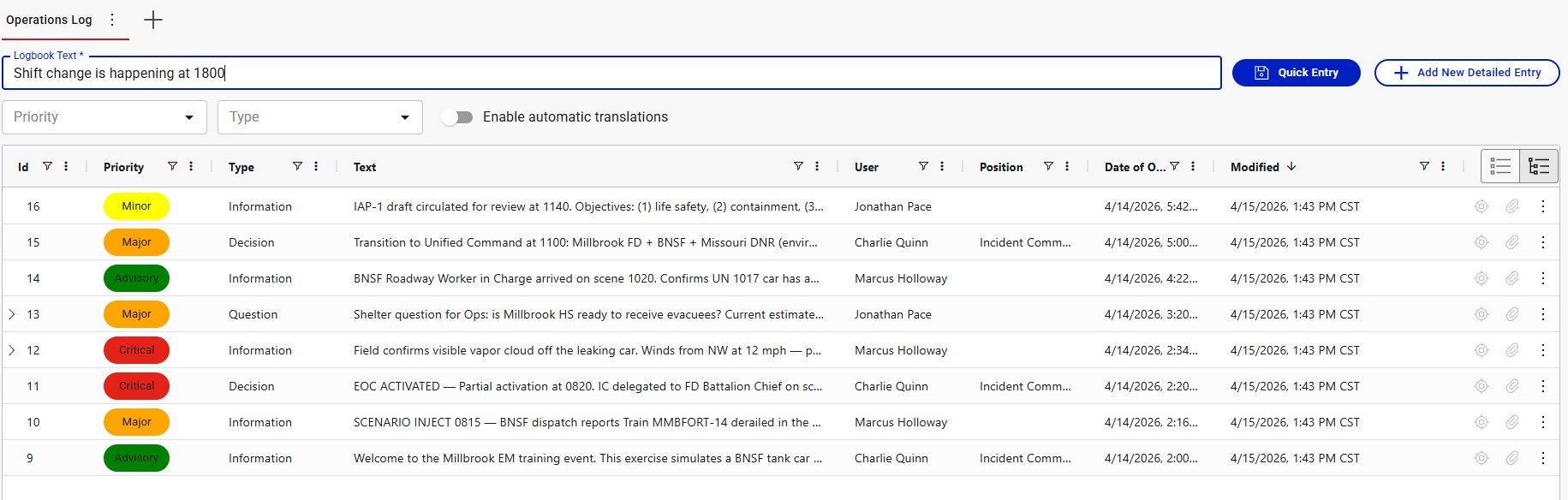
Task: Switch to tree hierarchy view icon
Action: coord(1538,166)
